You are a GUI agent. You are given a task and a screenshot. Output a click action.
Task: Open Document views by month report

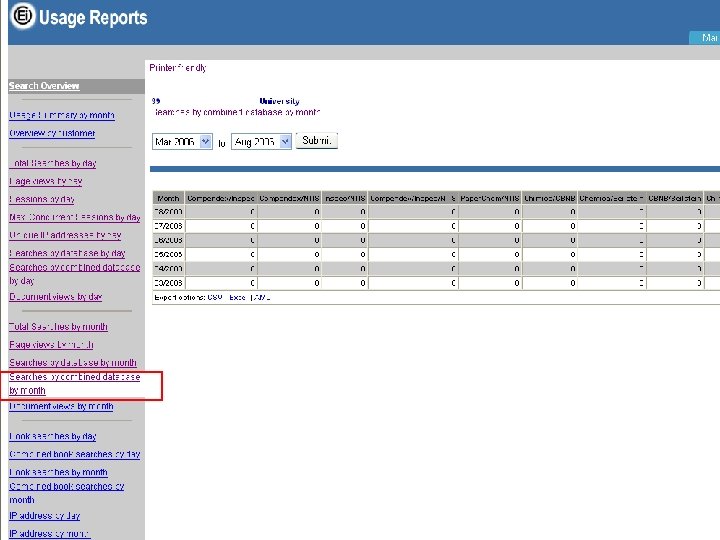pyautogui.click(x=61, y=406)
